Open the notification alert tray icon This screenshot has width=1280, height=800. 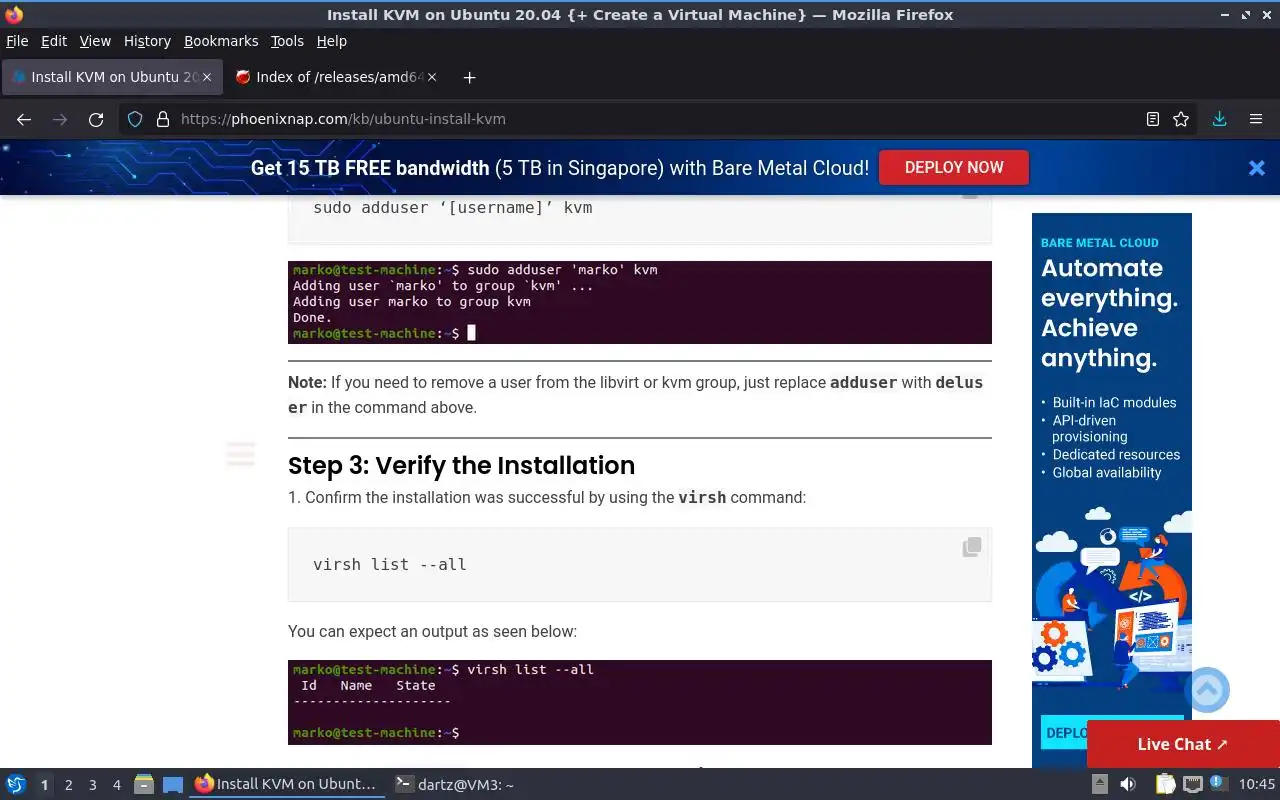pyautogui.click(x=1218, y=784)
